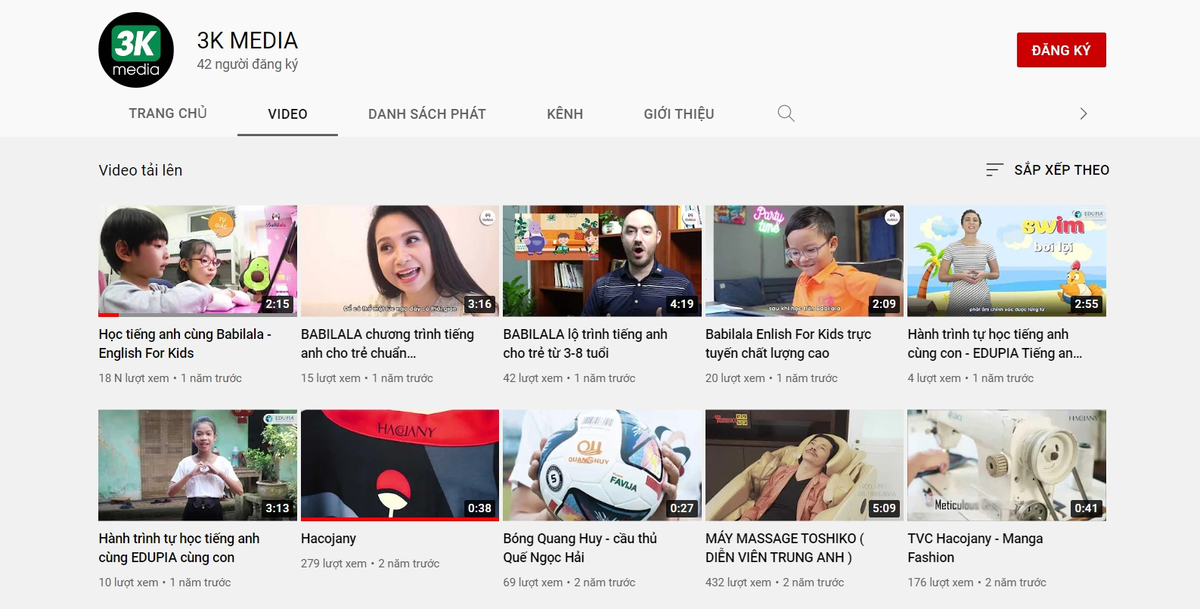1200x609 pixels.
Task: Click '176 lượt xem' view count
Action: 941,582
